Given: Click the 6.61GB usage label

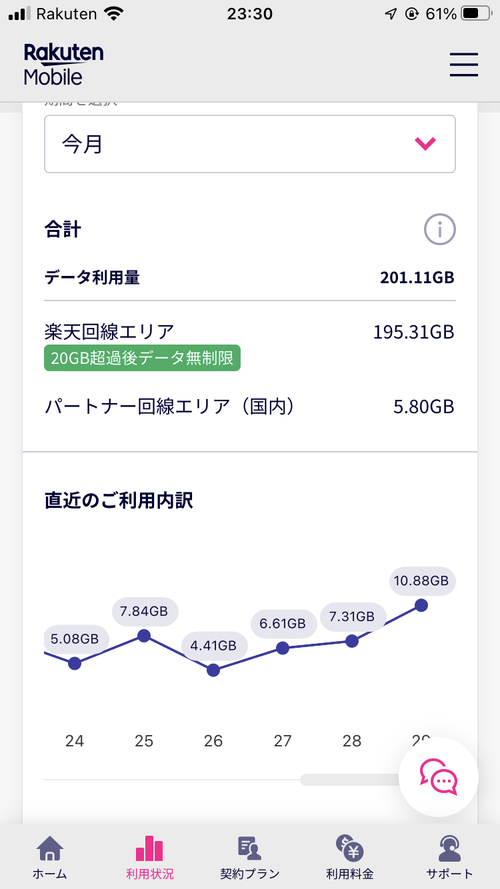Looking at the screenshot, I should (x=283, y=624).
